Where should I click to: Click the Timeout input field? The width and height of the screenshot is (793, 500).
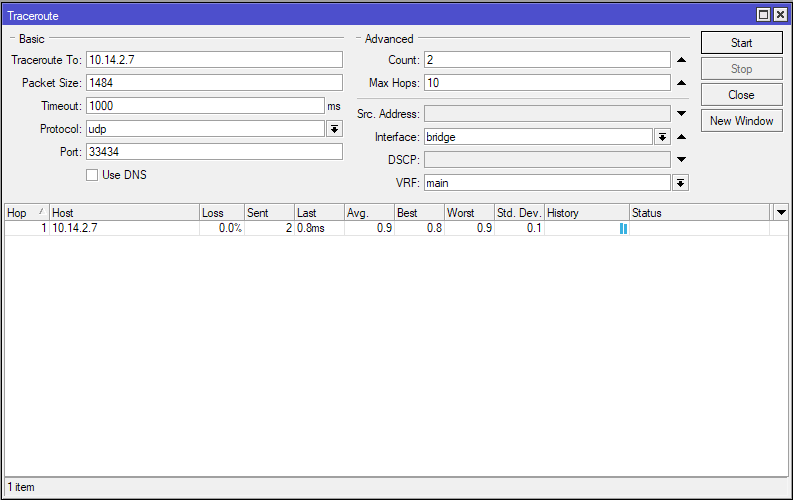click(205, 106)
